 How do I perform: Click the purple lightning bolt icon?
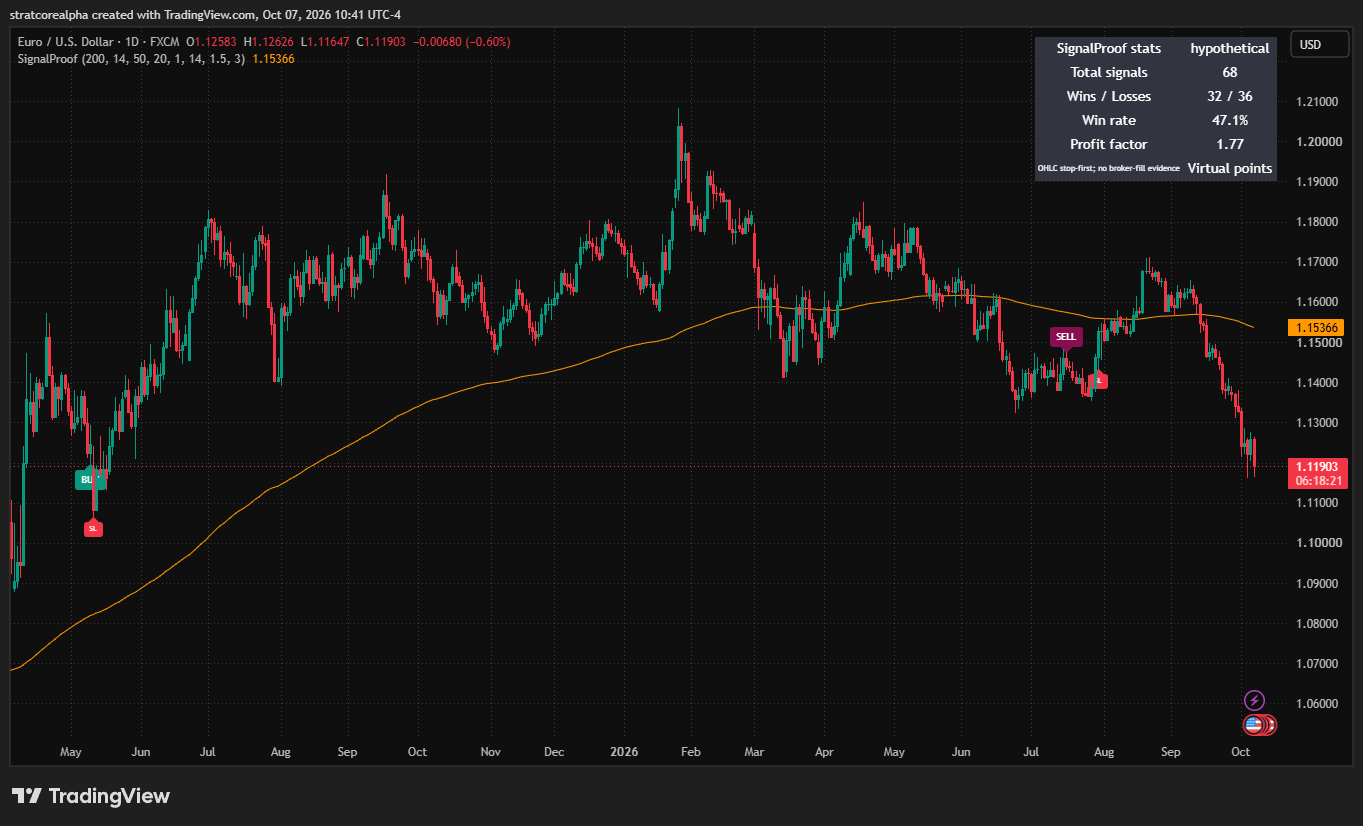pos(1254,700)
